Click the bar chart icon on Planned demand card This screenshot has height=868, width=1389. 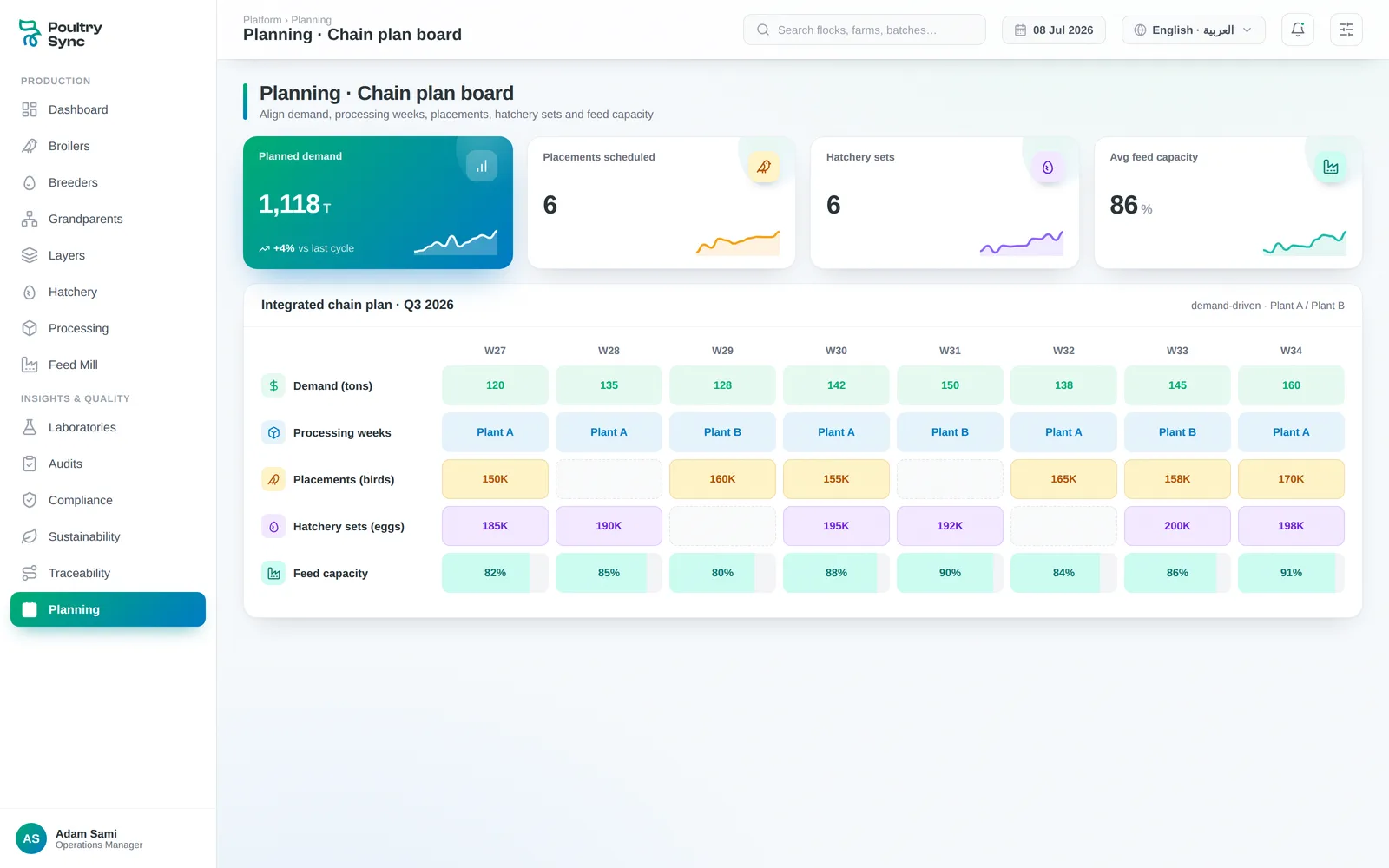click(x=482, y=166)
